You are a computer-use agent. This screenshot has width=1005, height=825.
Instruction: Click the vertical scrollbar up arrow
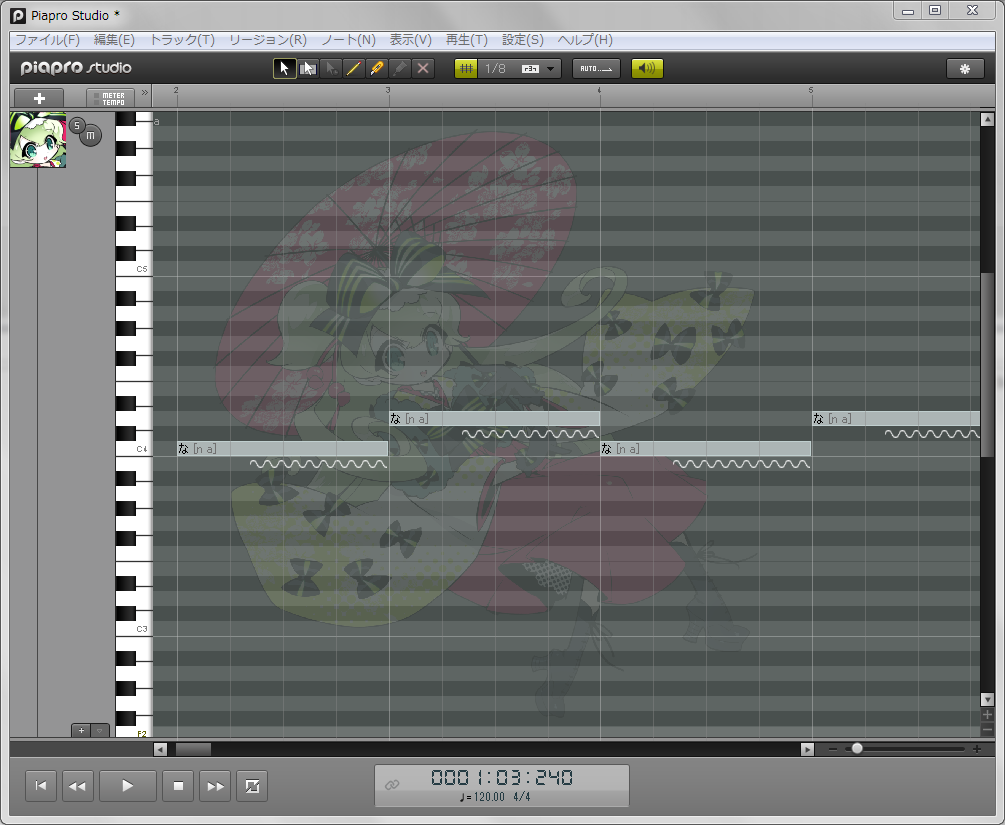pyautogui.click(x=987, y=119)
